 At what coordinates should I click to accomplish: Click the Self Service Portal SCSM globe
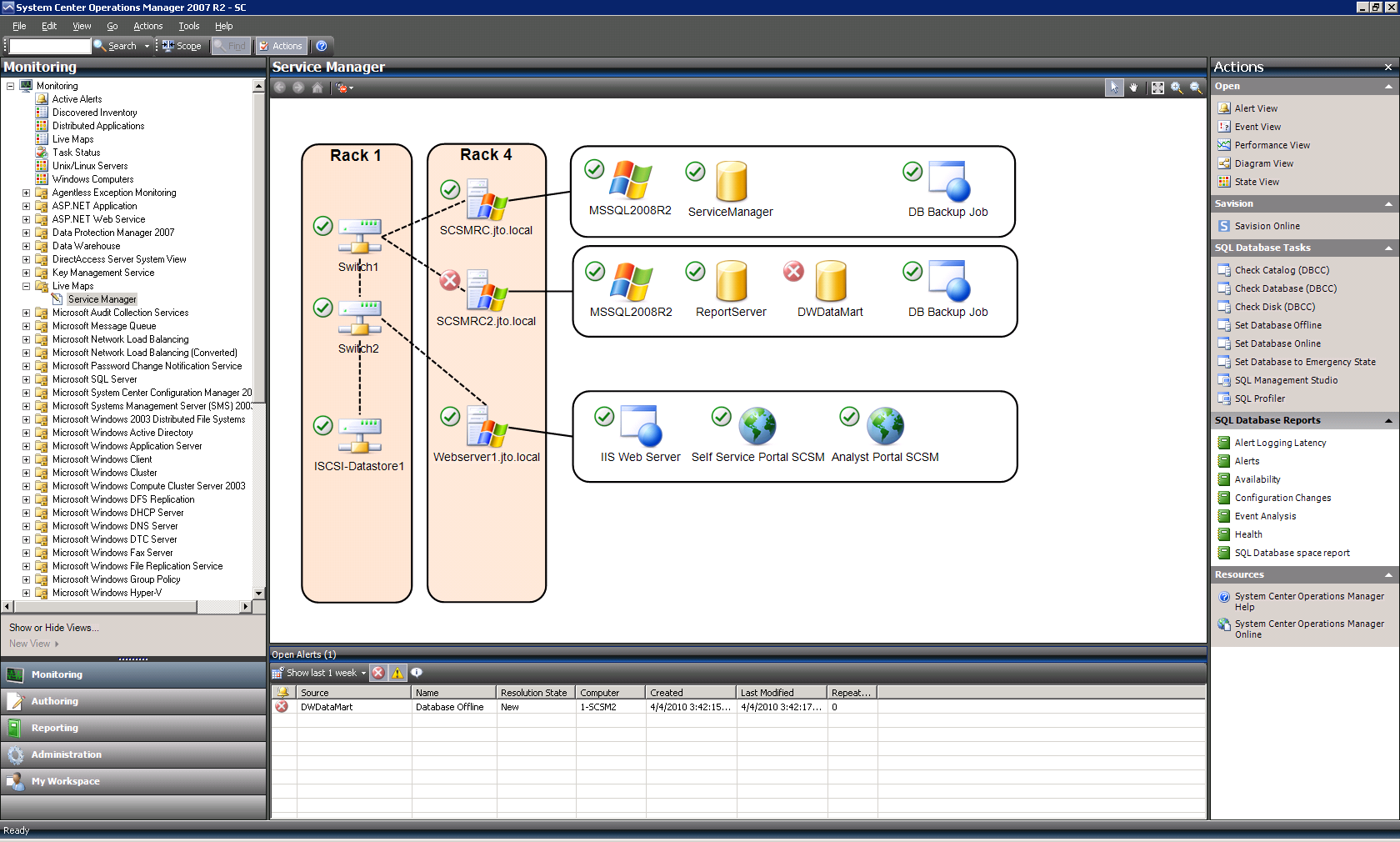pos(757,426)
